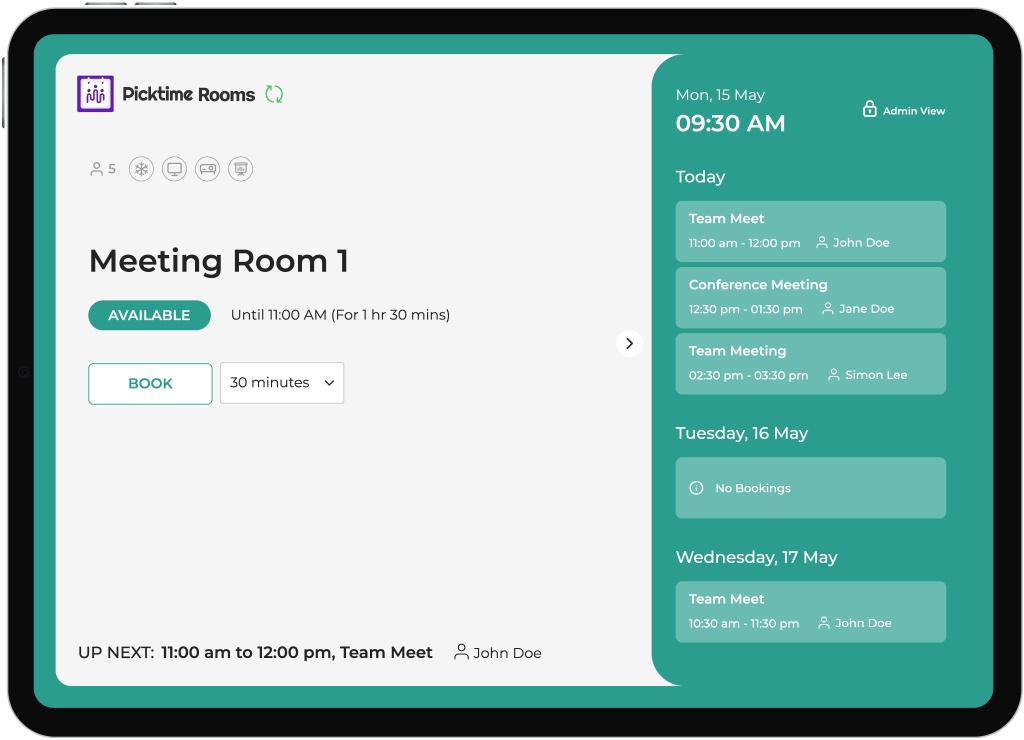This screenshot has width=1024, height=740.
Task: Click John Doe name in UP NEXT bar
Action: (507, 653)
